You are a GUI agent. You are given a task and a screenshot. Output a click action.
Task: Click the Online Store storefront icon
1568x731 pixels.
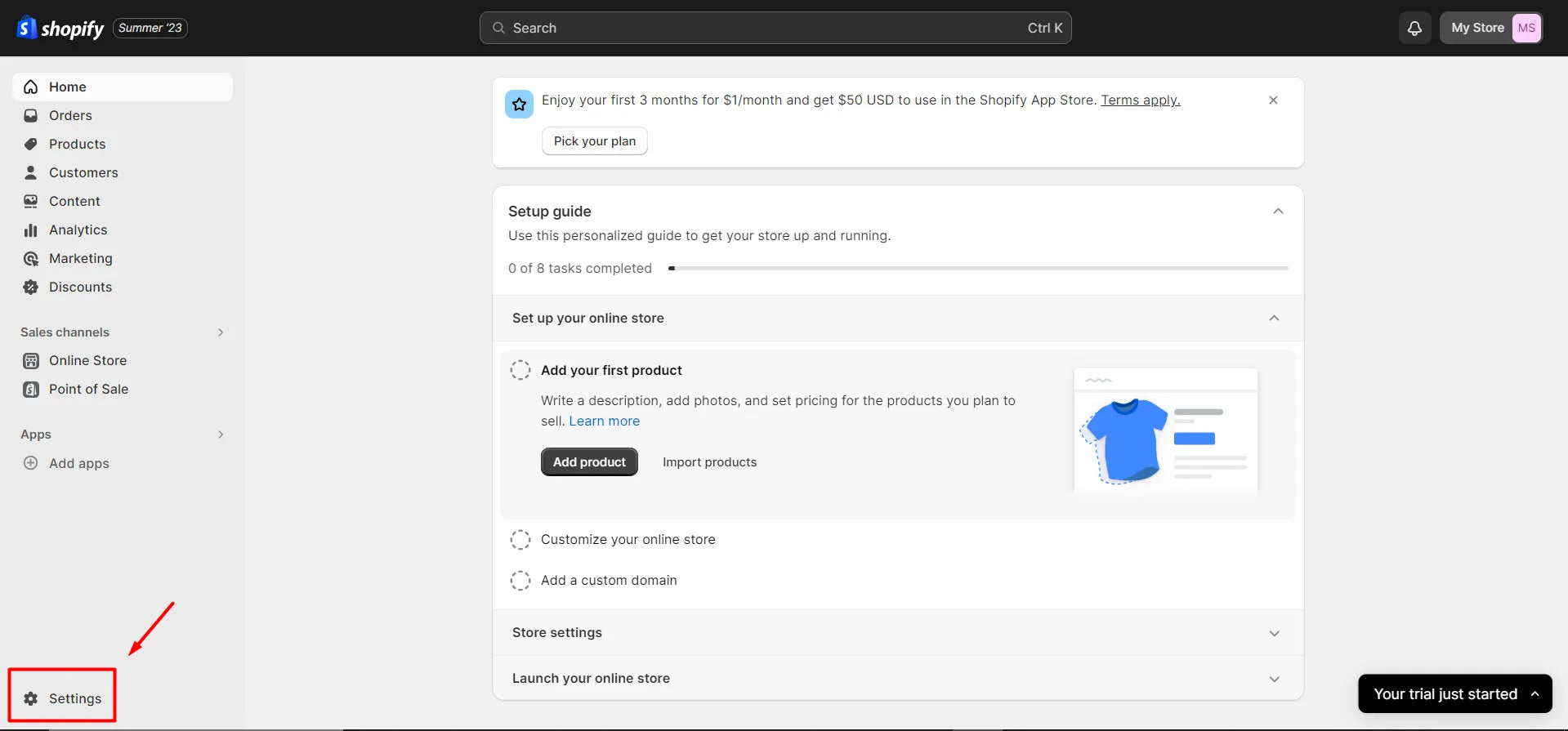[x=31, y=360]
